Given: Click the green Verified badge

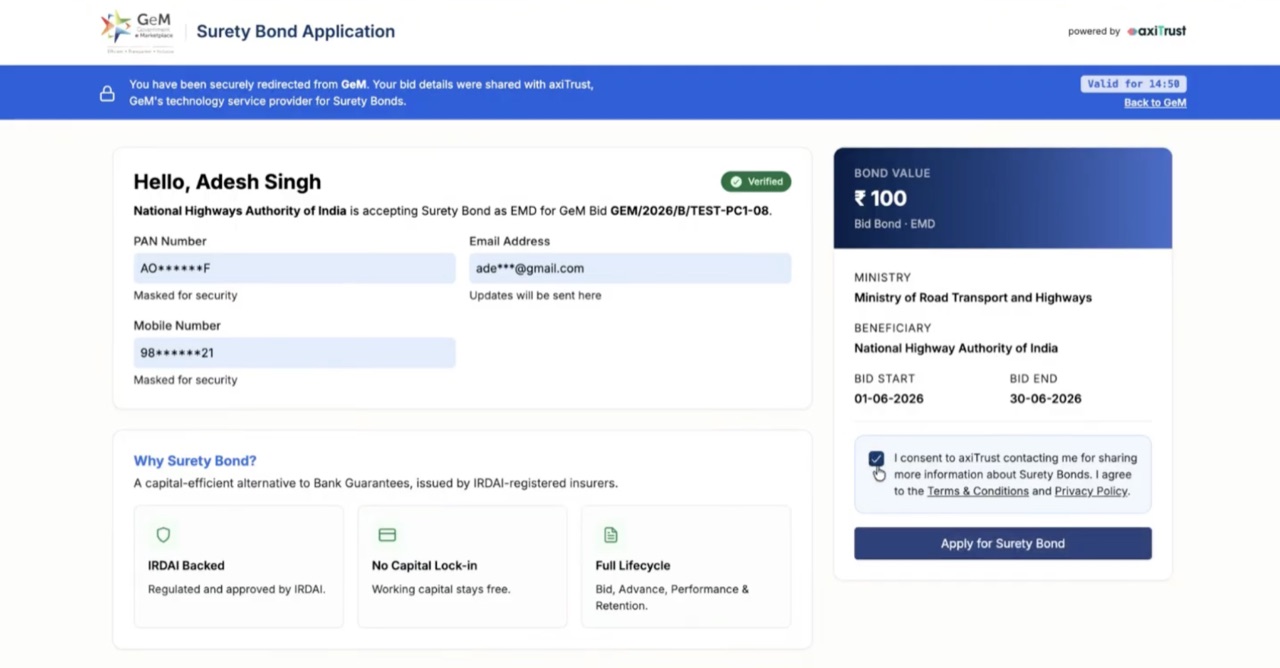Looking at the screenshot, I should pos(756,182).
